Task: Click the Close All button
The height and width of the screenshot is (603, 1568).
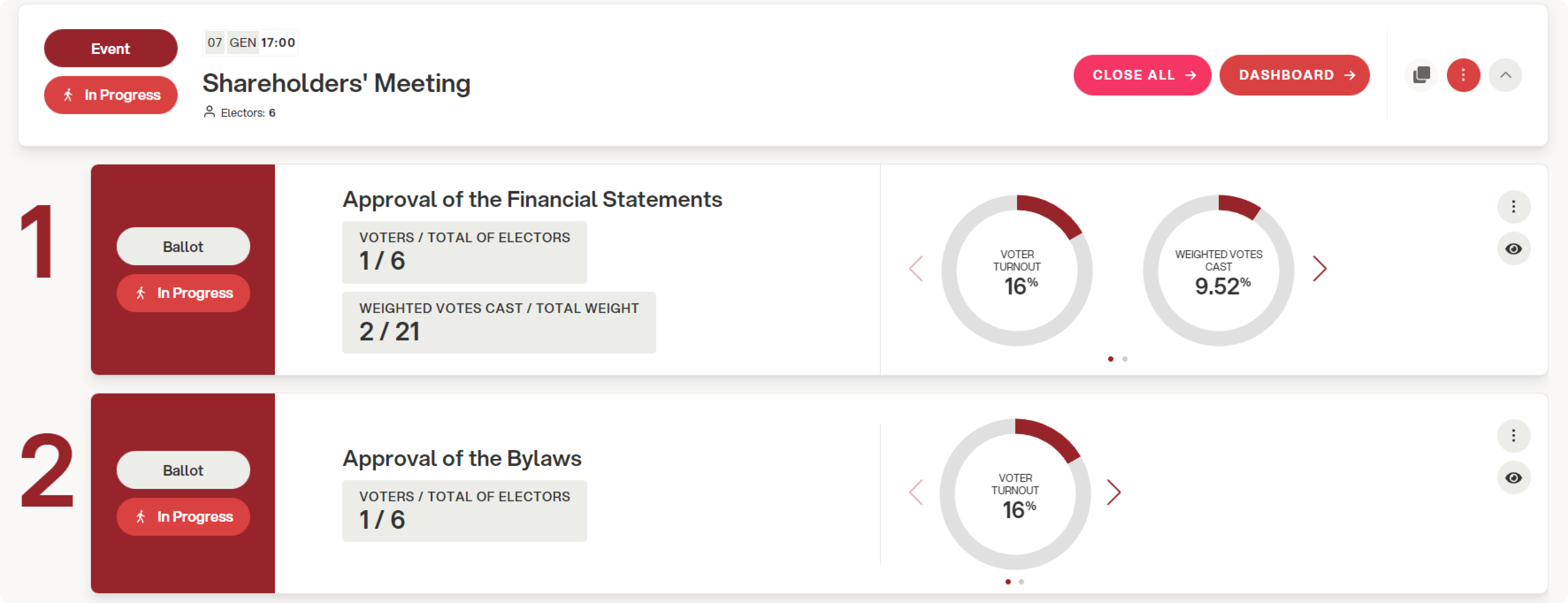Action: click(1142, 75)
